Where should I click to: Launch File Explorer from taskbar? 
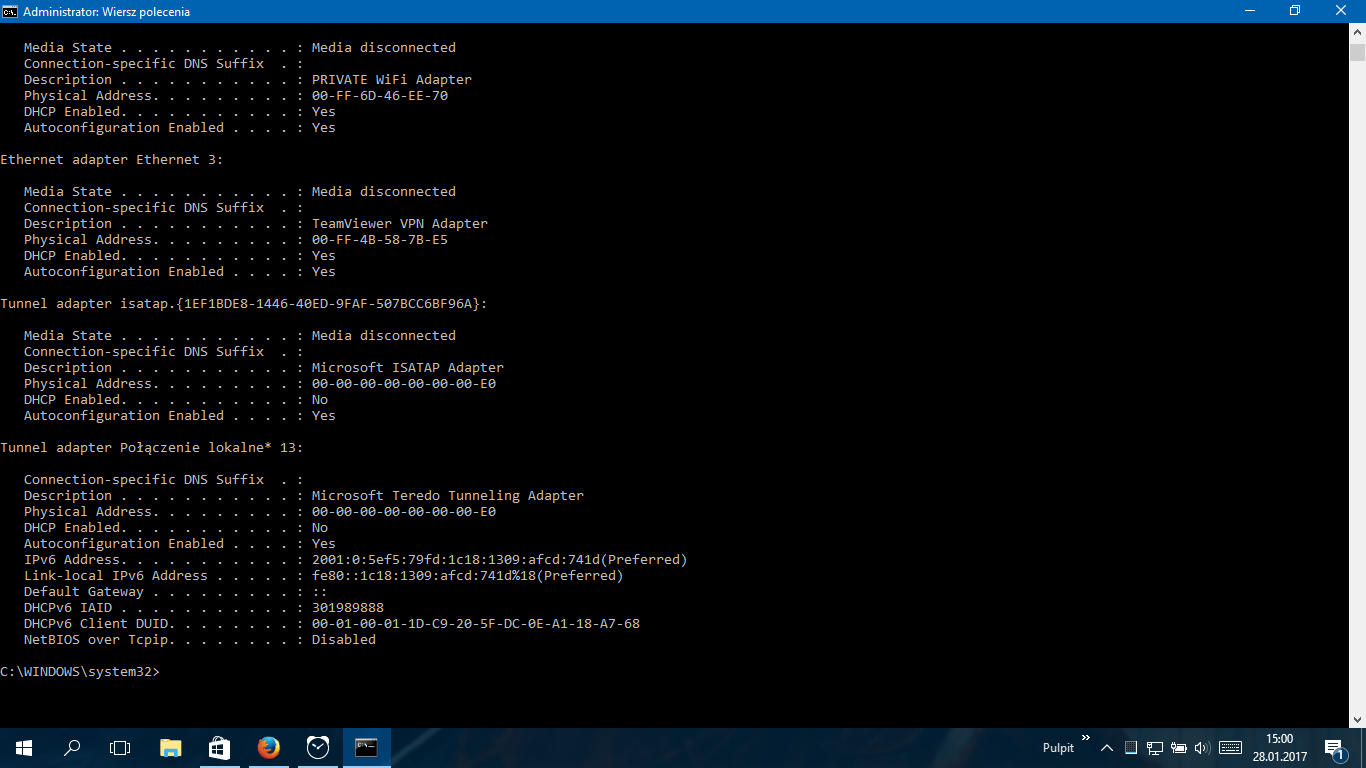point(171,747)
